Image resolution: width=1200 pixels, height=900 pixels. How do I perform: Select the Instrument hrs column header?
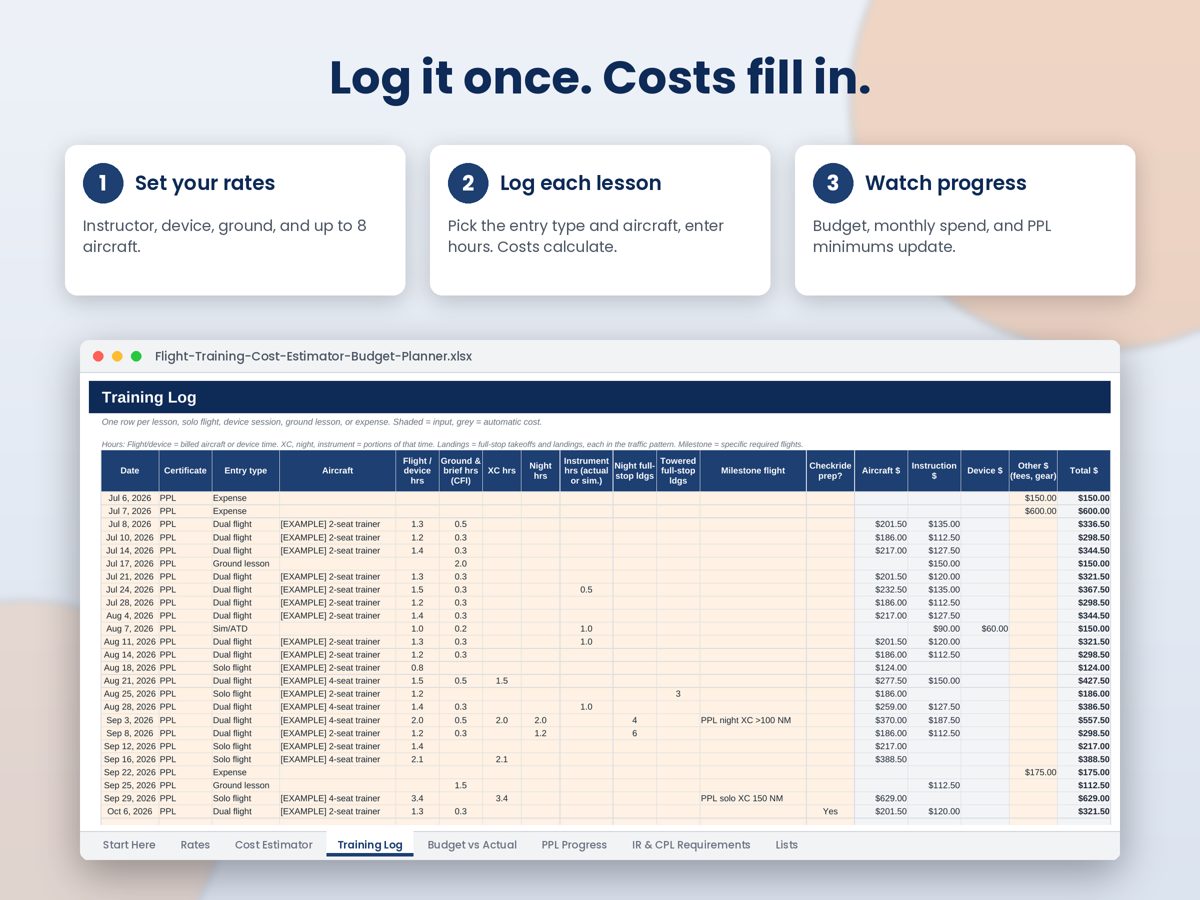click(586, 471)
